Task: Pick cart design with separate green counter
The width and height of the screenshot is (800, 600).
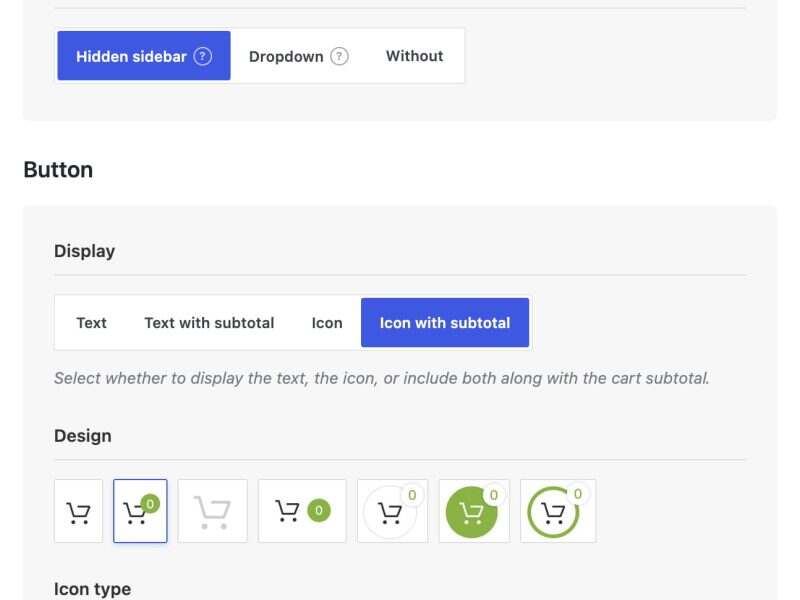Action: [x=302, y=511]
